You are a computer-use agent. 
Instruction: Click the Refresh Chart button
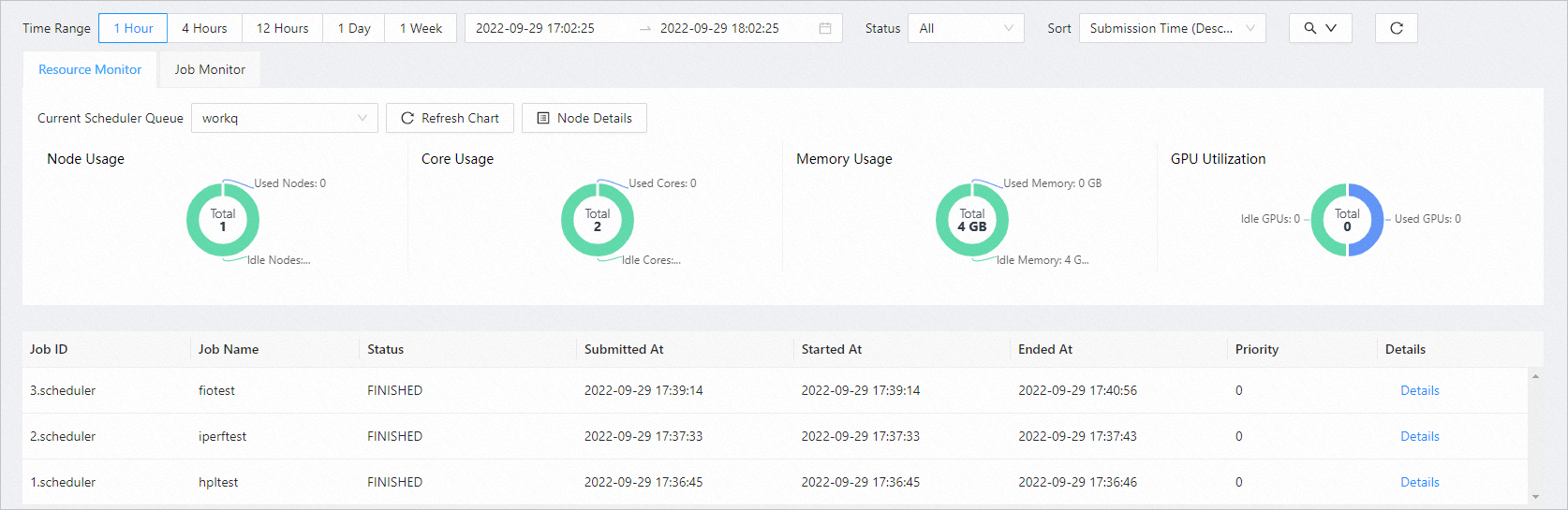450,118
